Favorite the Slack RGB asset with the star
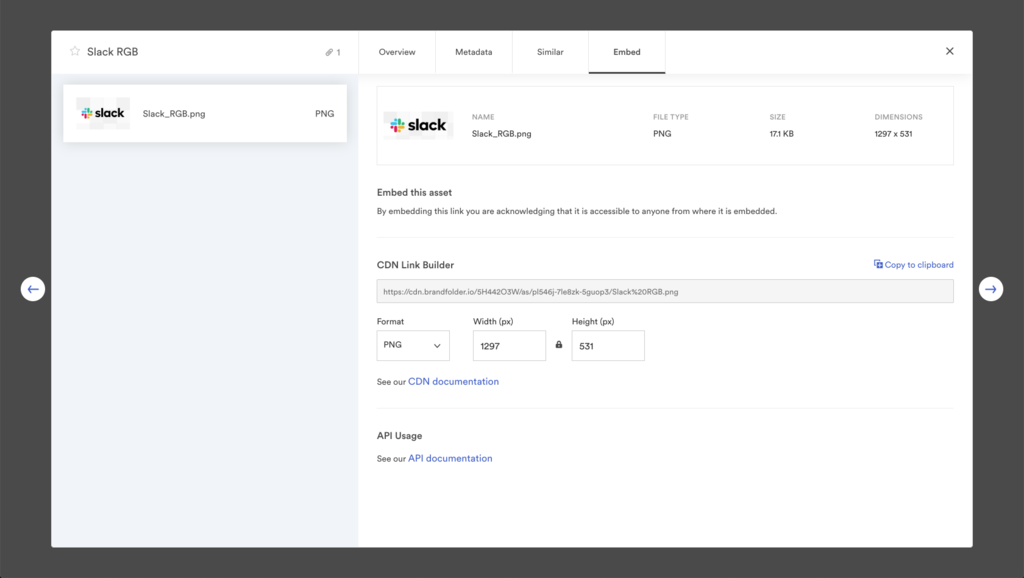 (75, 51)
